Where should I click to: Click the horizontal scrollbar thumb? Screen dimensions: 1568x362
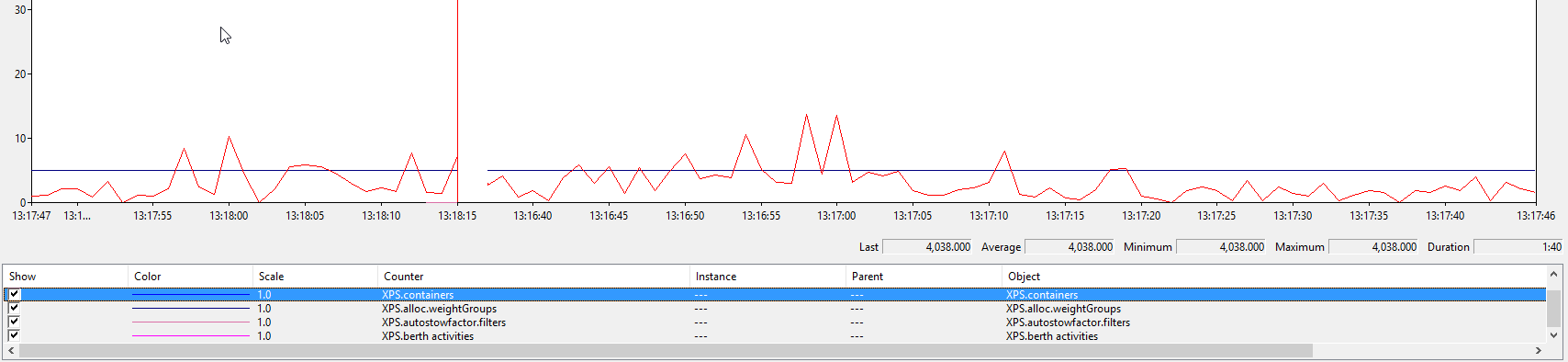(666, 351)
